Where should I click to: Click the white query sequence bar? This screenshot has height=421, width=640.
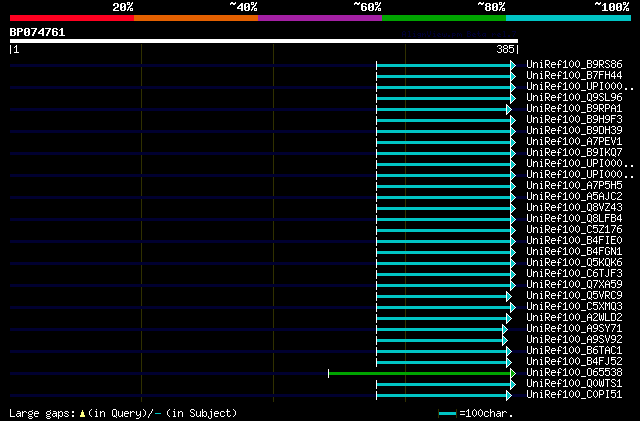click(x=264, y=41)
